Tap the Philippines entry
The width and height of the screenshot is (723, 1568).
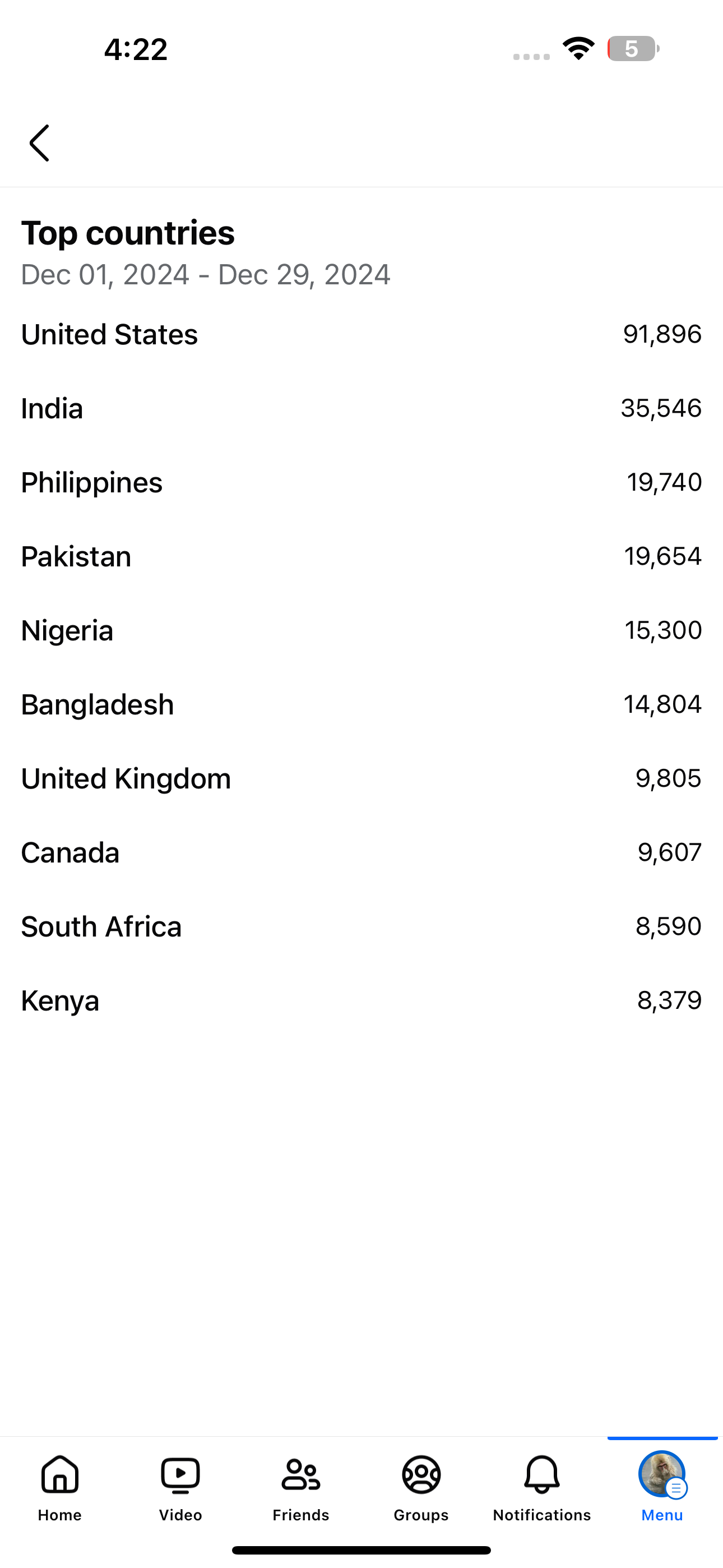click(x=361, y=483)
